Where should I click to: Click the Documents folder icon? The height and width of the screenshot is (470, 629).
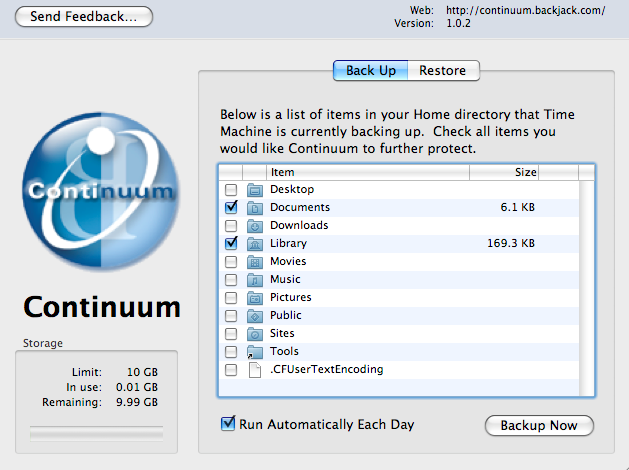(x=255, y=207)
